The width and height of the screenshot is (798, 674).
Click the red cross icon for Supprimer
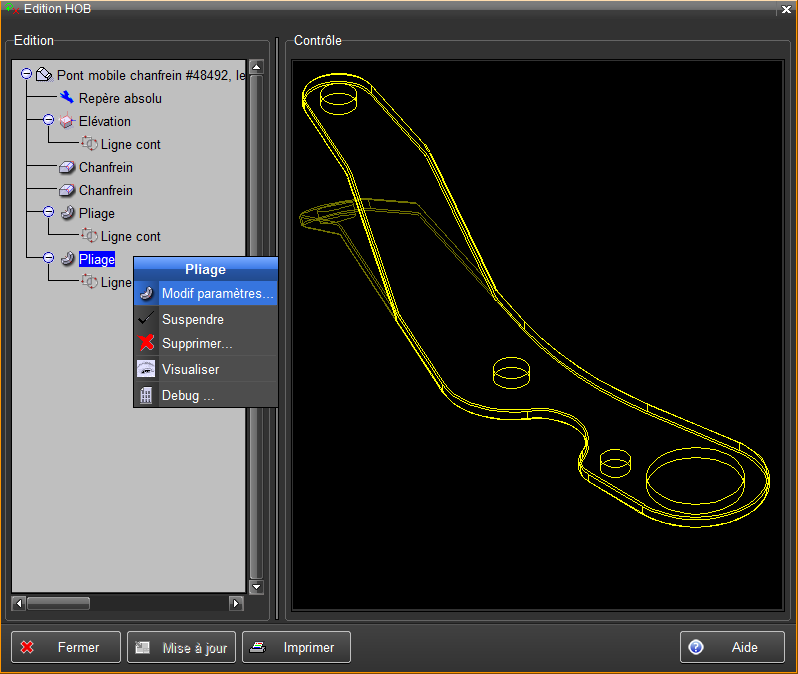point(146,344)
